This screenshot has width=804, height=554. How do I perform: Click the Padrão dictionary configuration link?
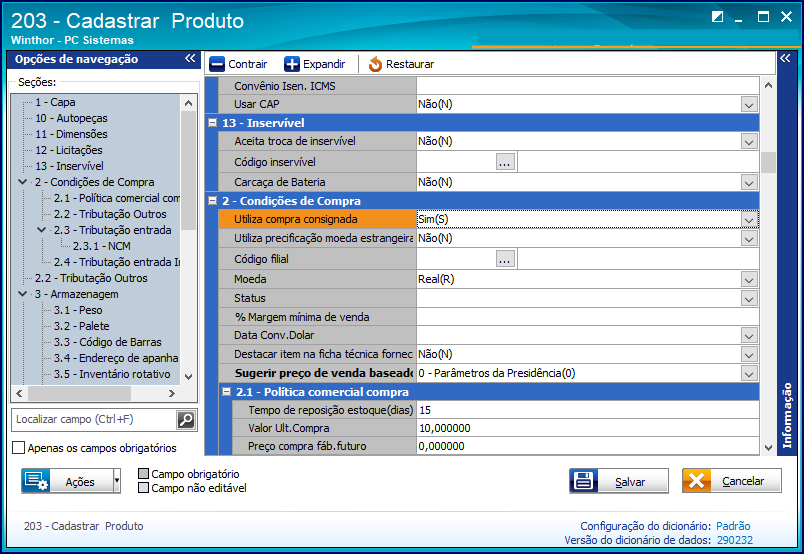[x=733, y=526]
